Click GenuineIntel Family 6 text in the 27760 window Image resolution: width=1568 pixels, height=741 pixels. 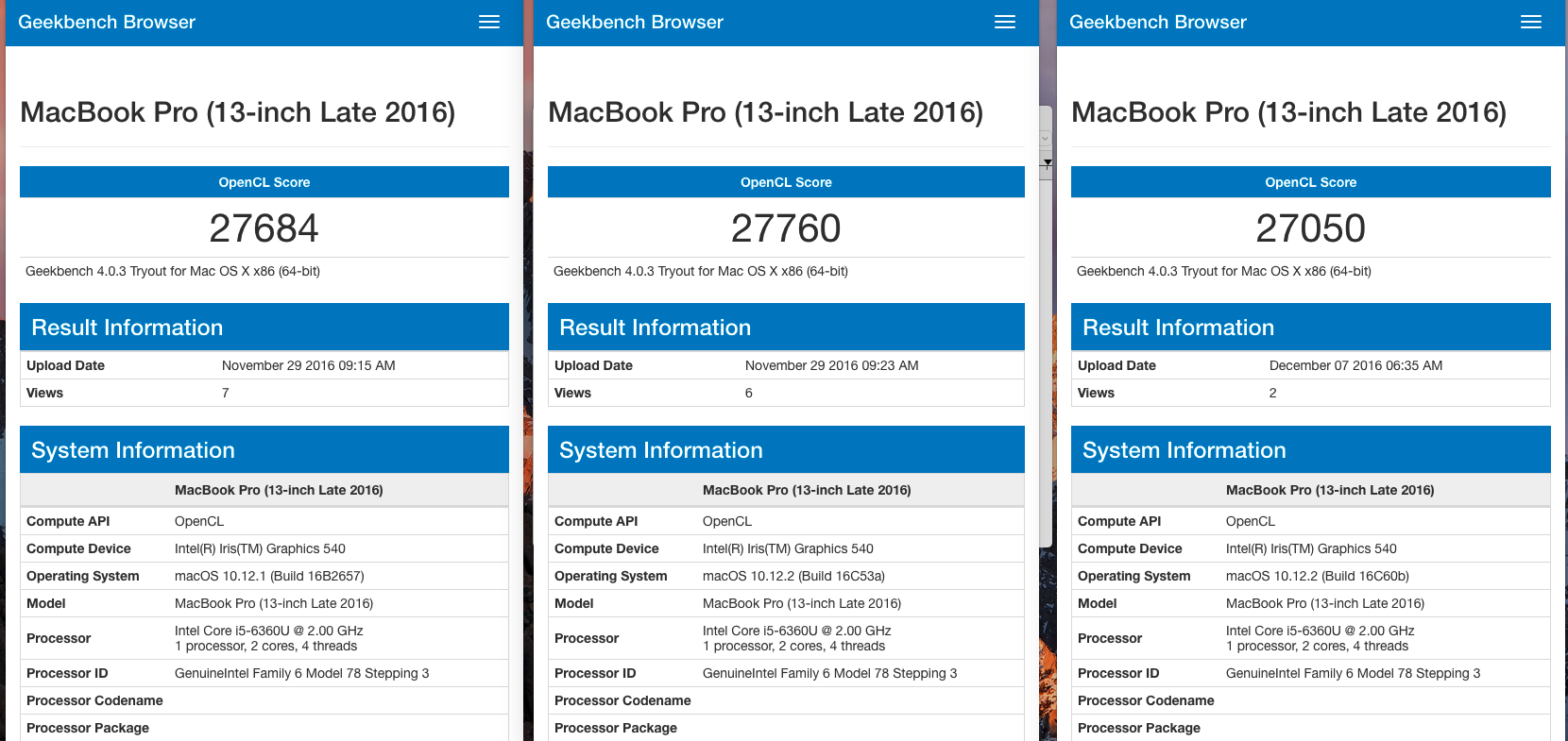pyautogui.click(x=830, y=673)
